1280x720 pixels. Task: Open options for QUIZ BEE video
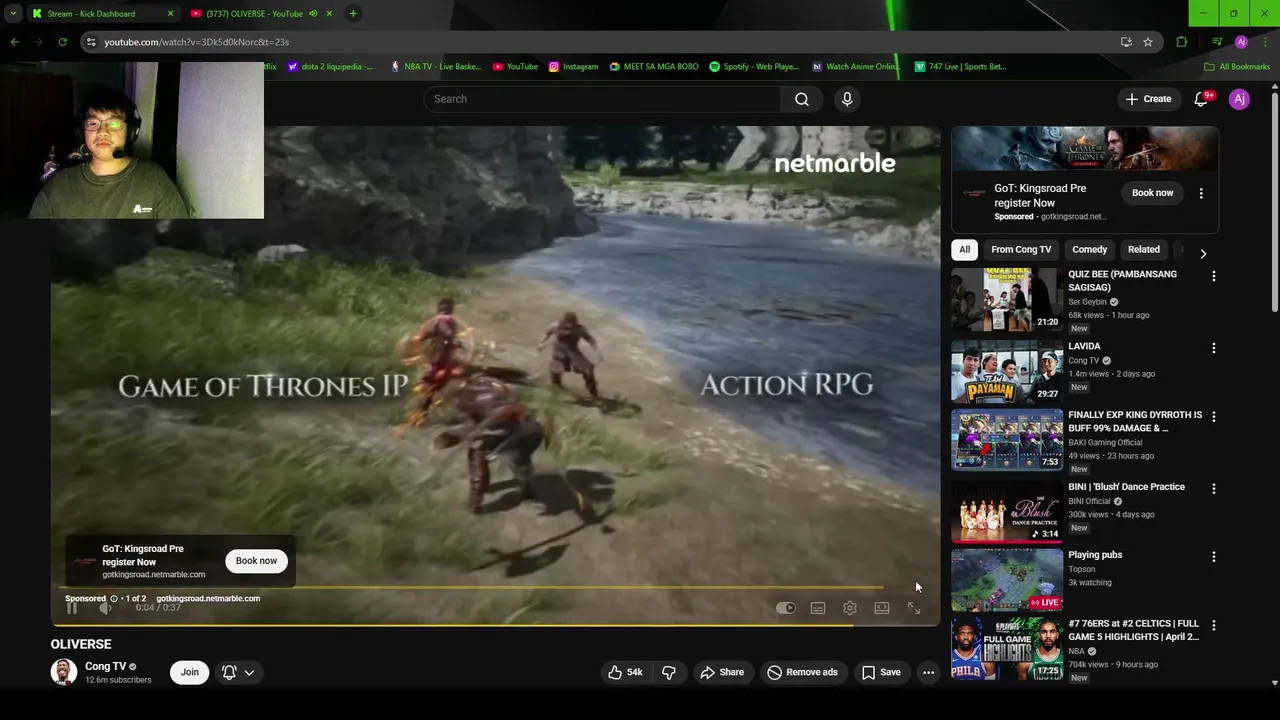1213,276
